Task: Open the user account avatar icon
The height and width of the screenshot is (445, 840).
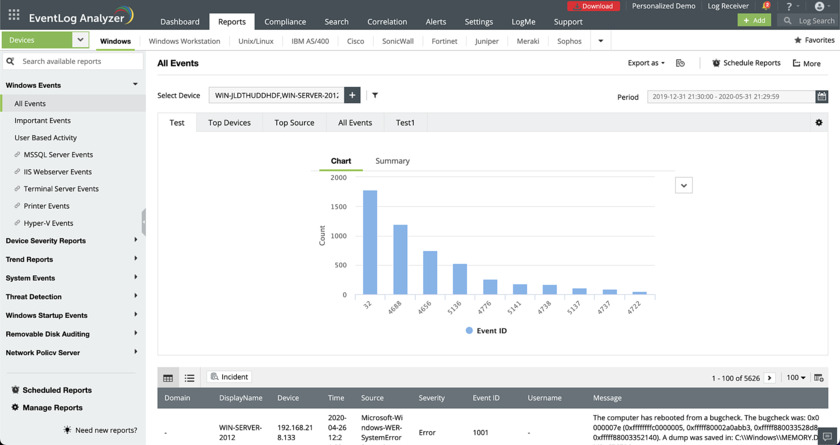Action: 819,6
